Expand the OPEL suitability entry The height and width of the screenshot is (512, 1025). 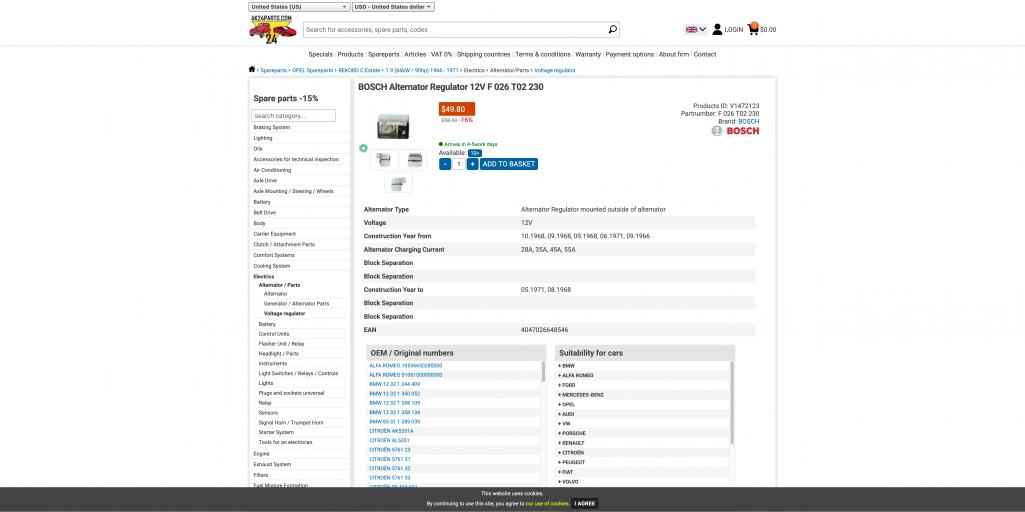click(566, 404)
